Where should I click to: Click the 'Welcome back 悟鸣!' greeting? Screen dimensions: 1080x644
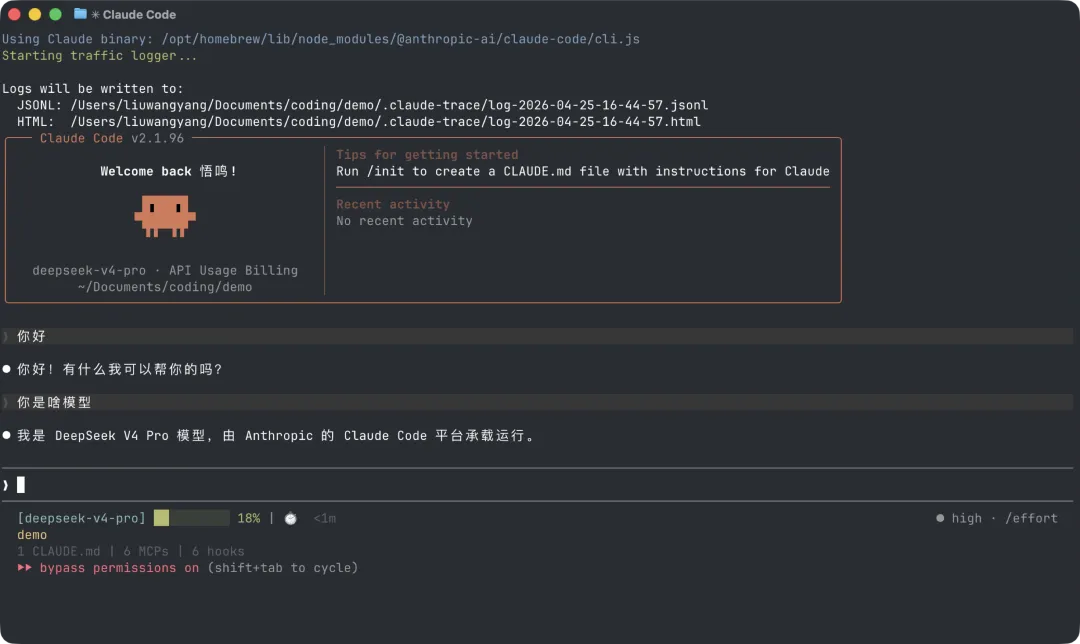[169, 172]
